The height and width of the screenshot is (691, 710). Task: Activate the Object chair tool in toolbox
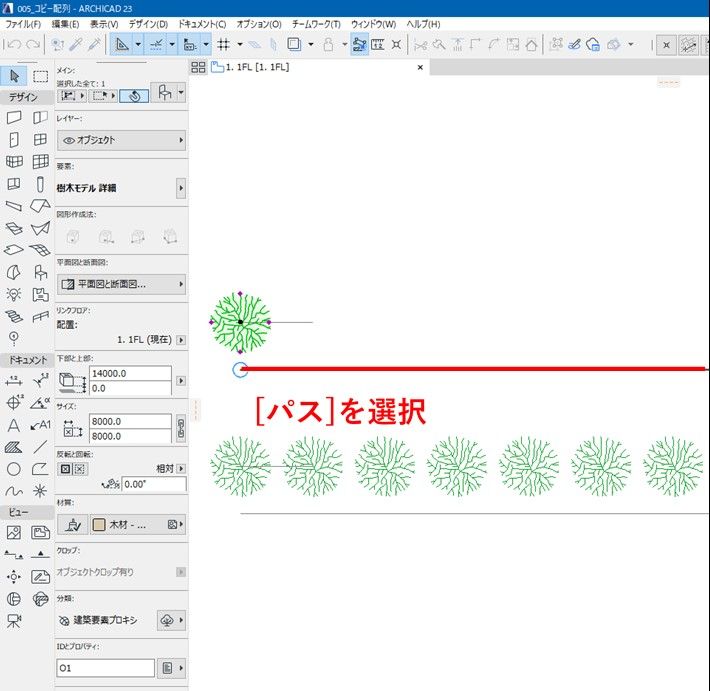(40, 272)
